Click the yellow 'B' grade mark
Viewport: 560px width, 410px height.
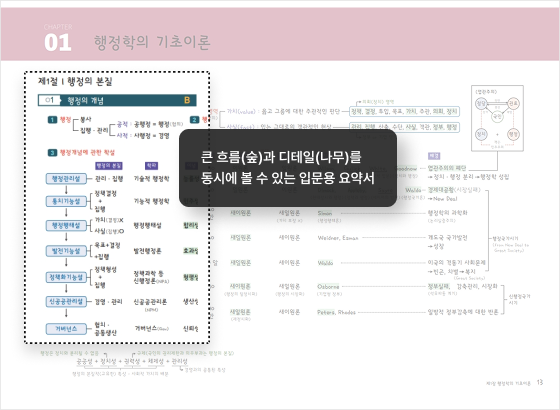point(187,100)
